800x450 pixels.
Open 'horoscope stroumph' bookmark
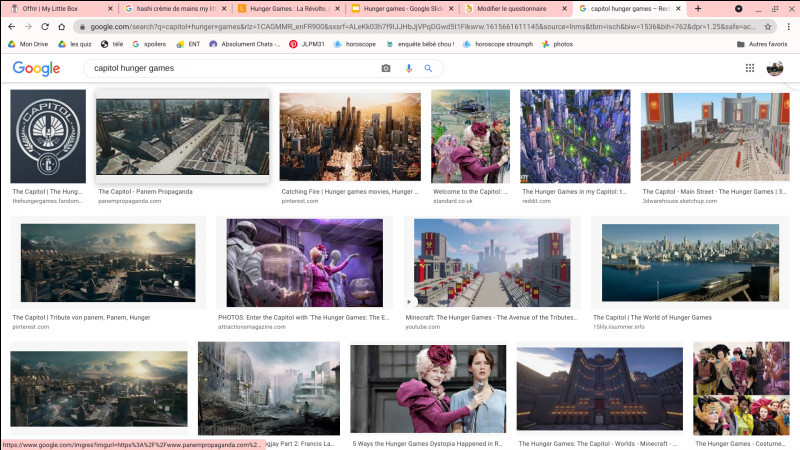[497, 44]
